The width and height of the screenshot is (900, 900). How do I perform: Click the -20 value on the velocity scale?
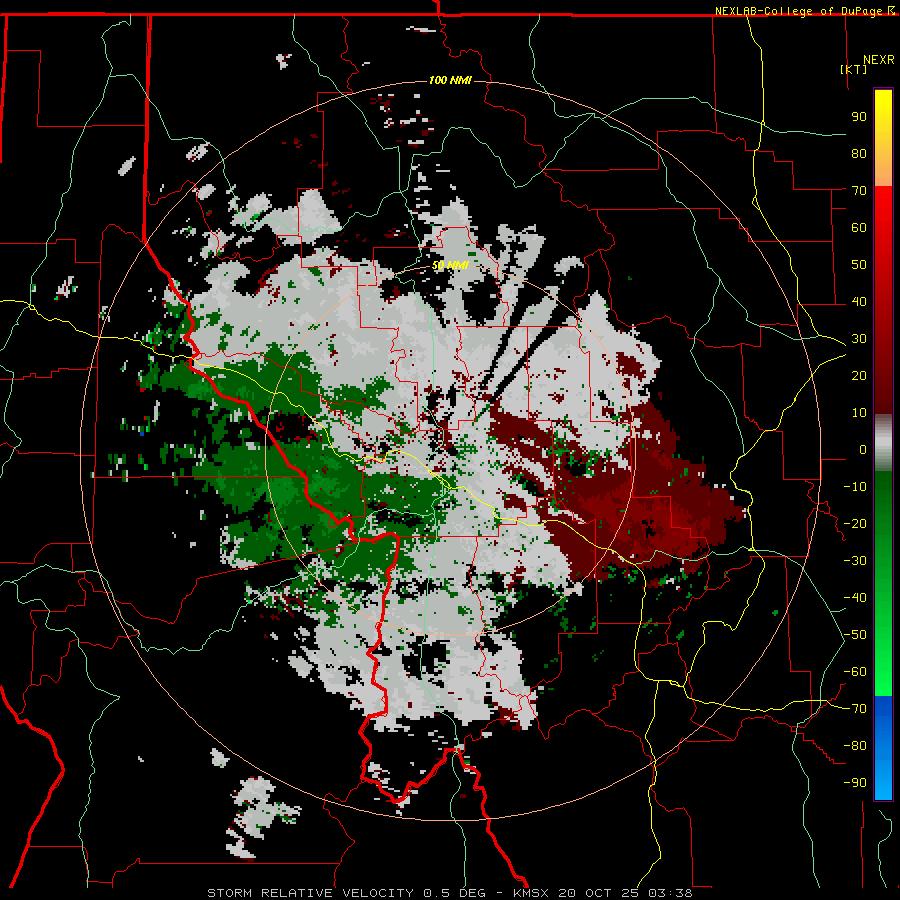coord(855,523)
